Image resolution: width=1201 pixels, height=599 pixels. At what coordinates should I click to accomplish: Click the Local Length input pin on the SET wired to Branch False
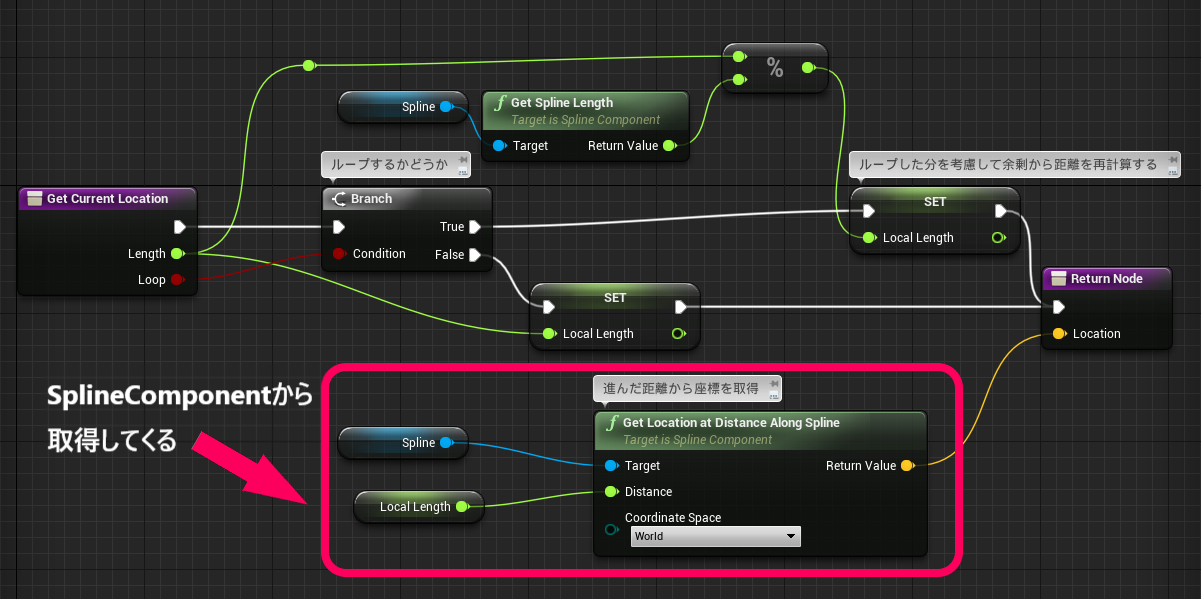tap(548, 334)
